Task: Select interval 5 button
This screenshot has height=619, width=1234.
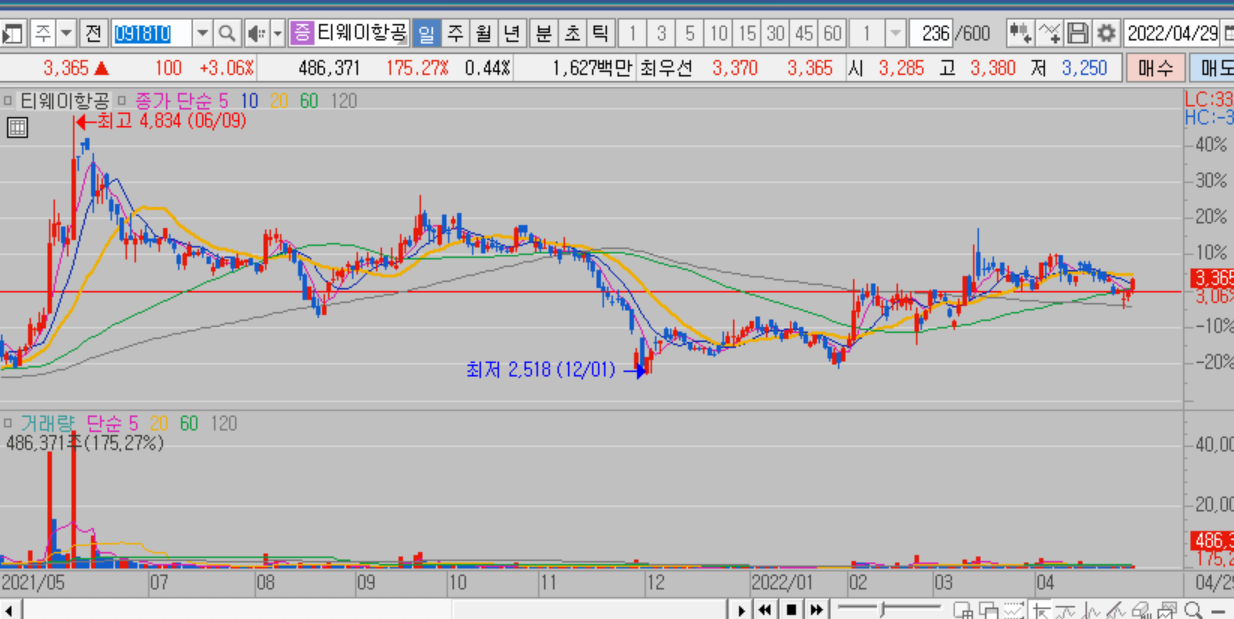Action: [x=690, y=33]
